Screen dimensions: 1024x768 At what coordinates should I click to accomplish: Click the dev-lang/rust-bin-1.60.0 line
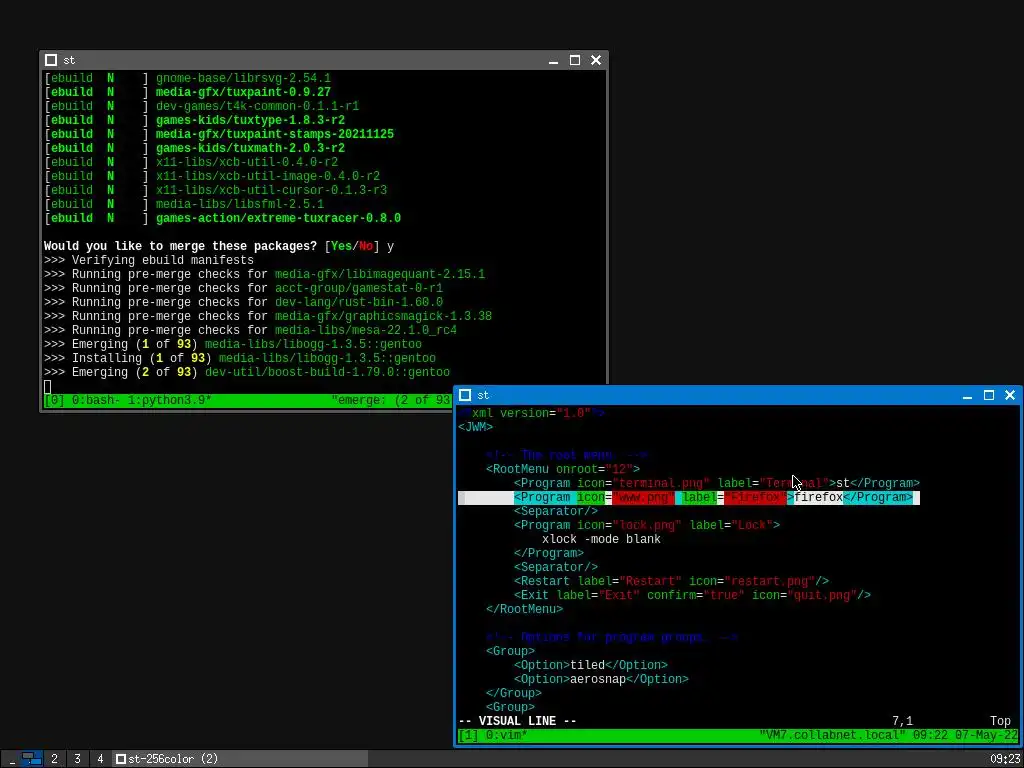244,302
